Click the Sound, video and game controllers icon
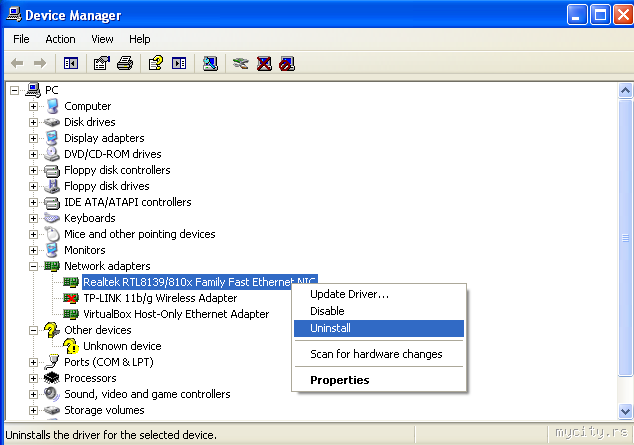Viewport: 634px width, 445px height. pos(52,394)
